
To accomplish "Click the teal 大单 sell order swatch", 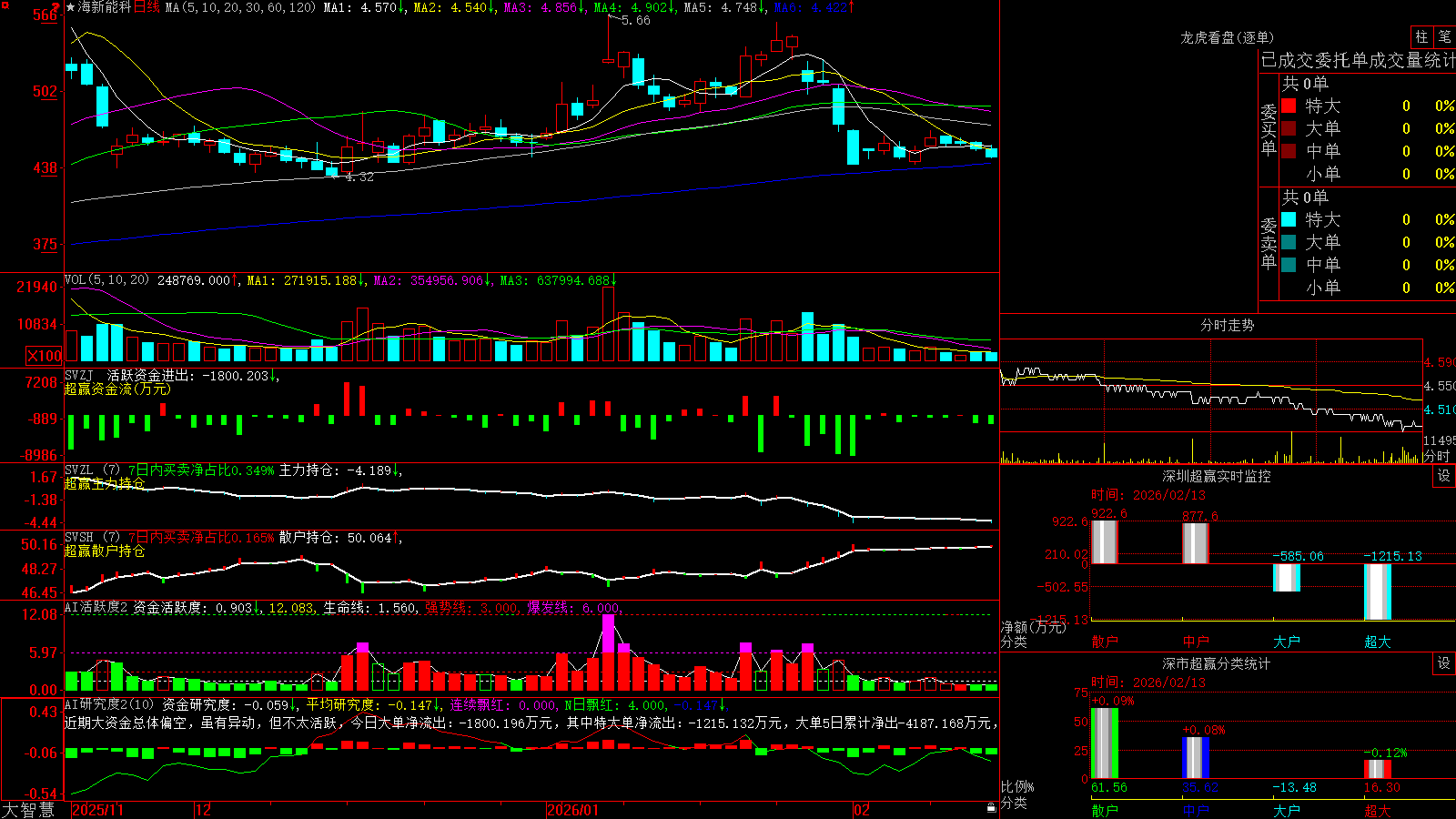I will click(x=1289, y=242).
